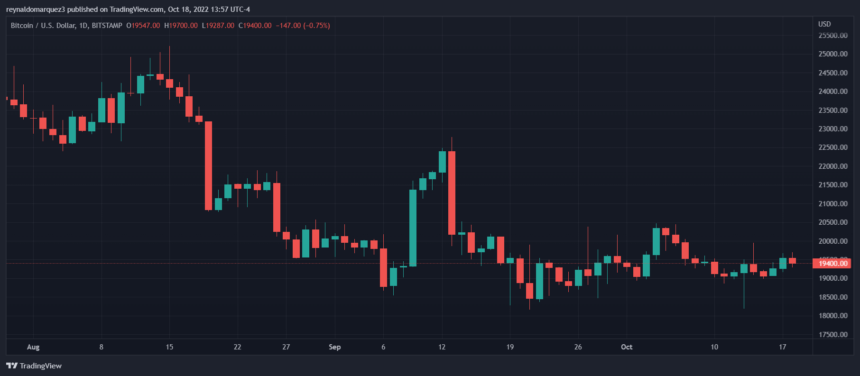Click the Sep label on the time axis
Viewport: 860px width, 376px height.
click(336, 347)
